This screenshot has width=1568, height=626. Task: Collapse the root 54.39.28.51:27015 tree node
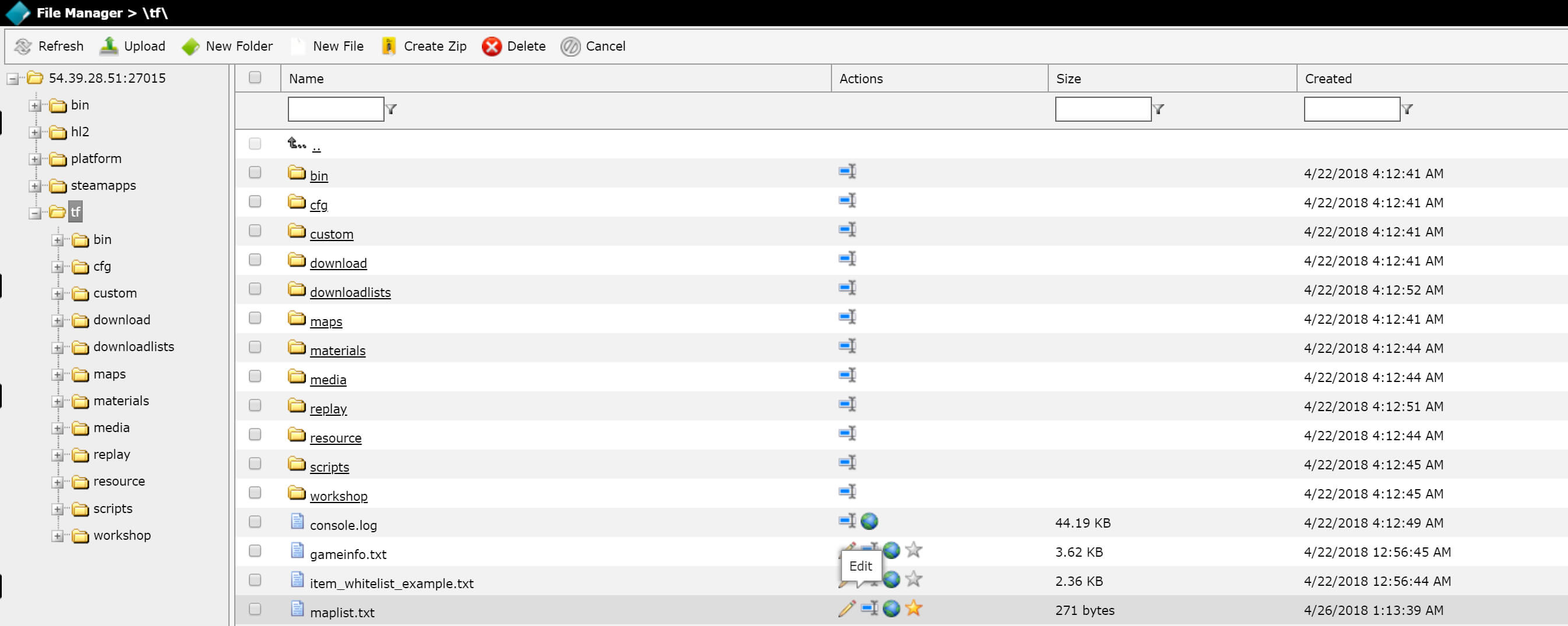[x=13, y=79]
